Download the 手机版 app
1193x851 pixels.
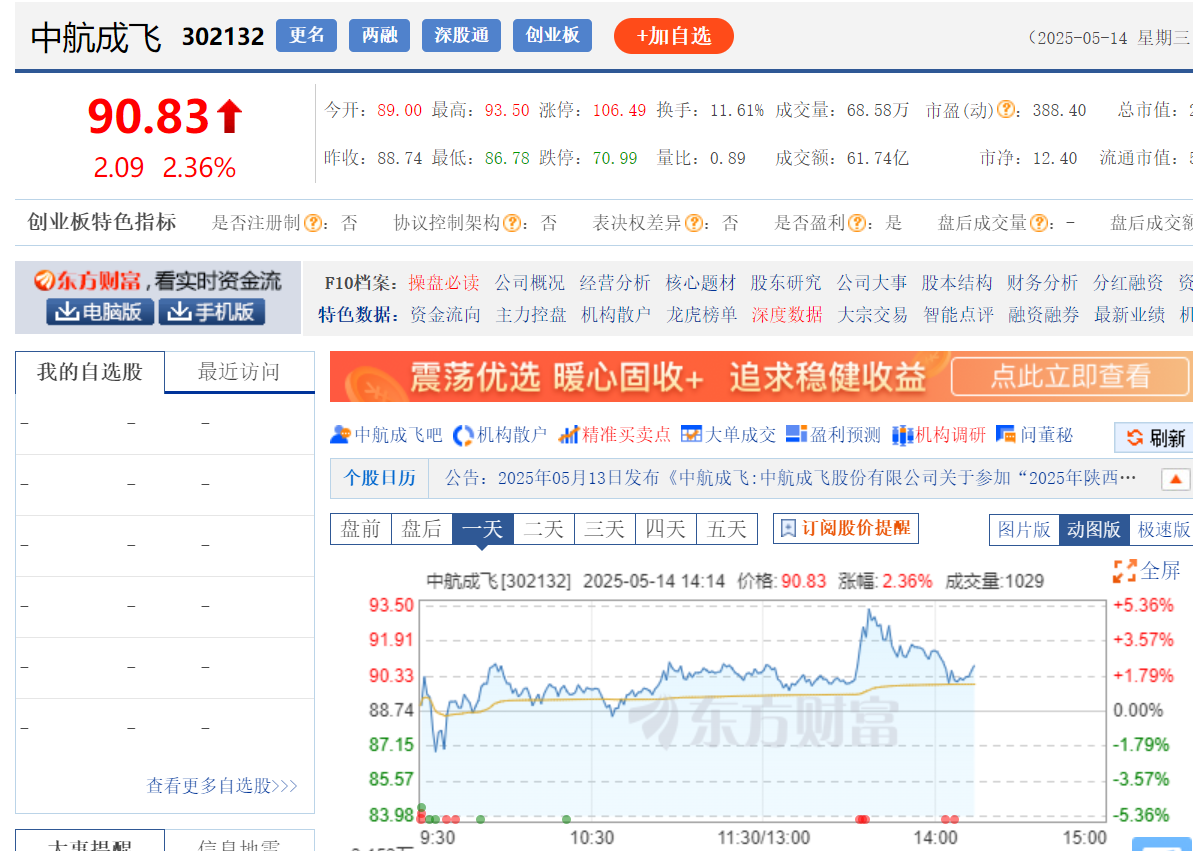[x=212, y=312]
